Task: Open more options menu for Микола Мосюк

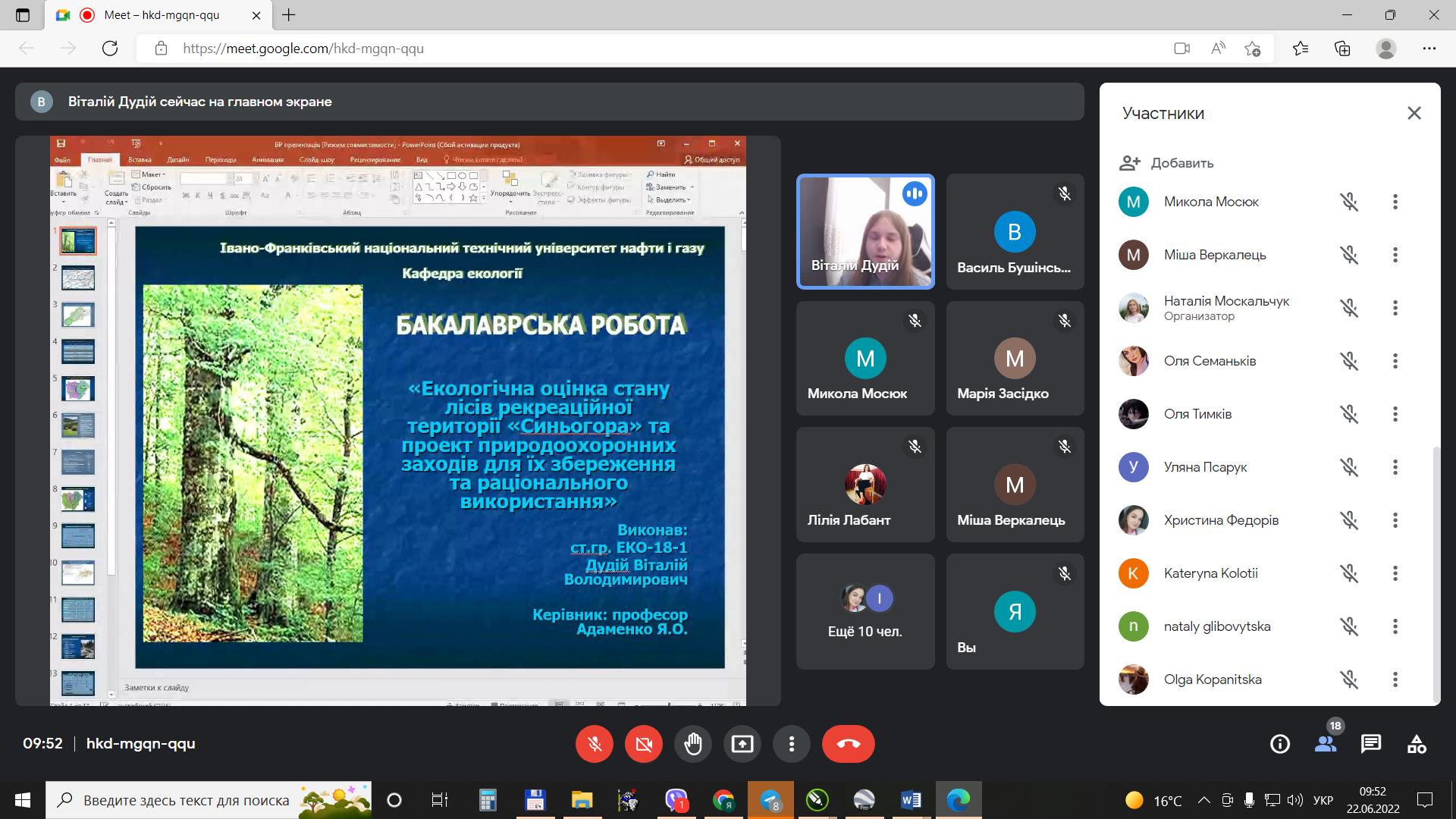Action: (x=1395, y=202)
